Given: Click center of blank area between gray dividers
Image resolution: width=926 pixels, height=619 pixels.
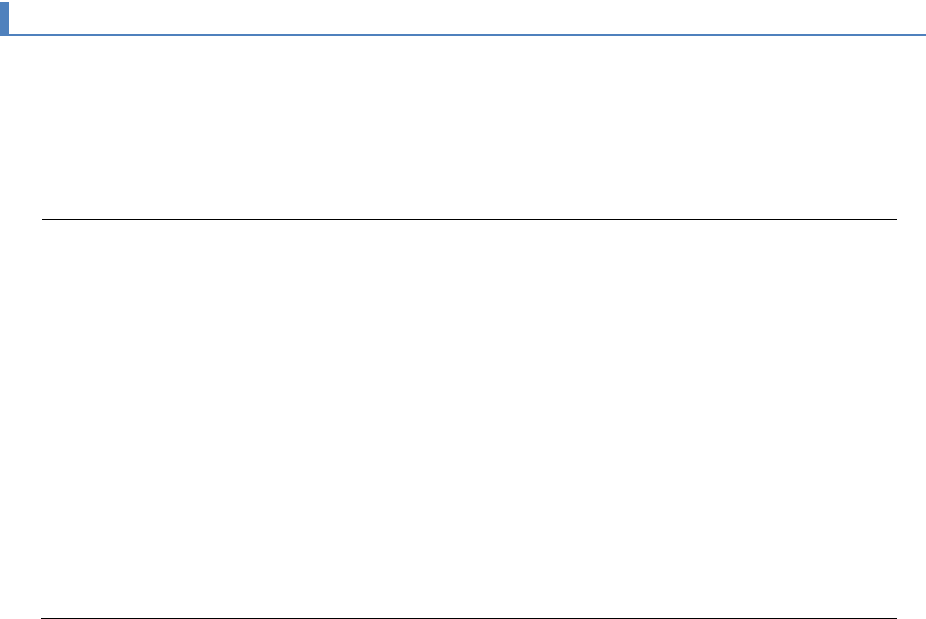Looking at the screenshot, I should tap(469, 418).
